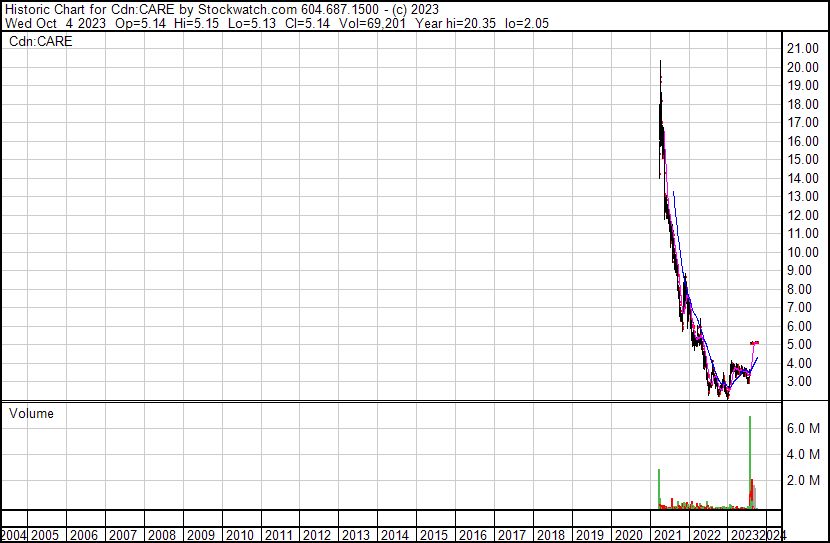This screenshot has width=830, height=543.
Task: Click the Volume panel label
Action: click(31, 413)
